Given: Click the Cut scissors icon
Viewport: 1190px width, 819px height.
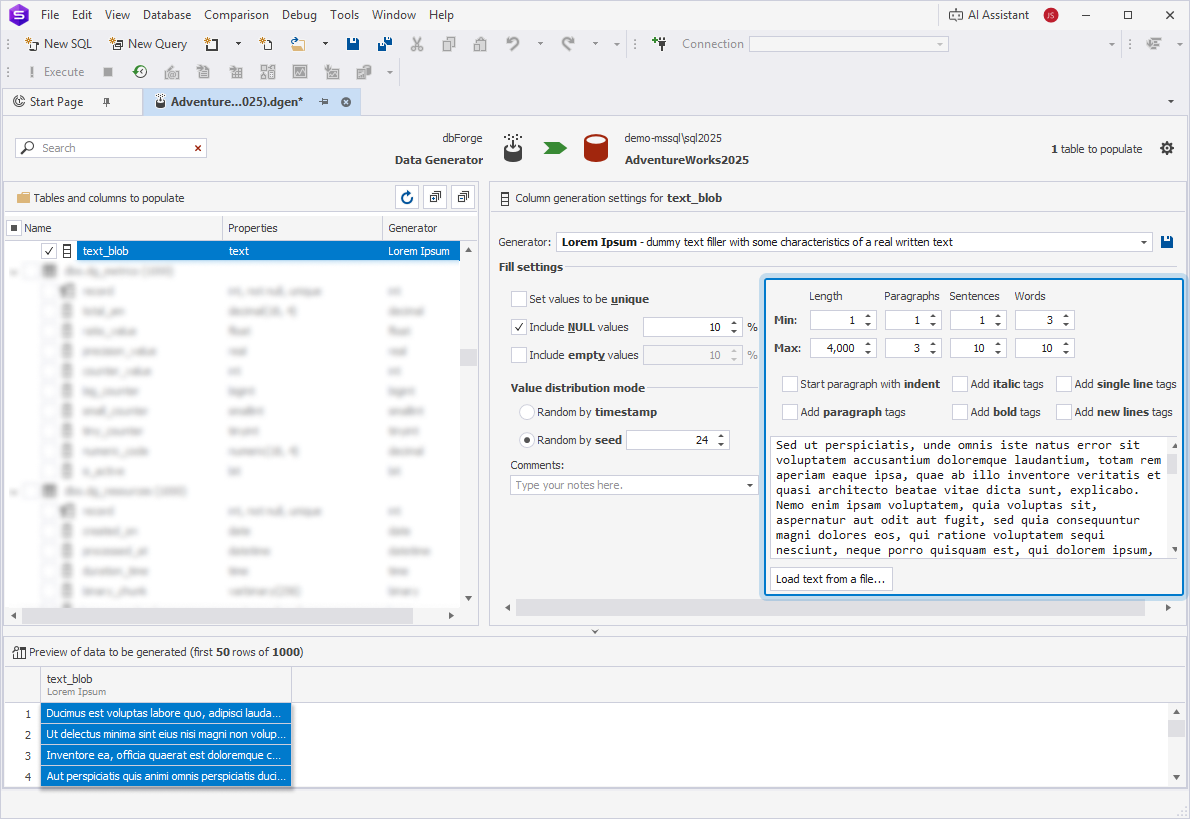Looking at the screenshot, I should pyautogui.click(x=417, y=44).
